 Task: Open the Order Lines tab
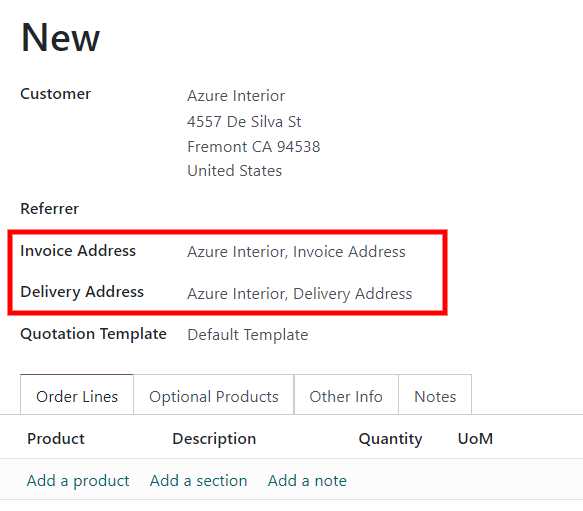77,396
